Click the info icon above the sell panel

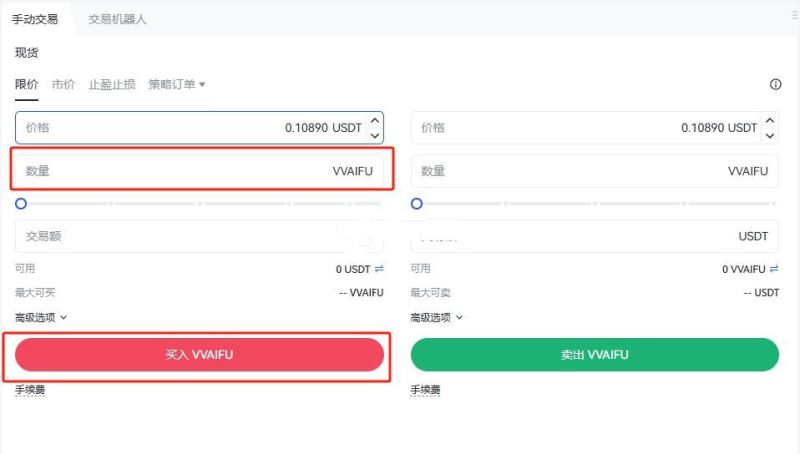coord(775,85)
